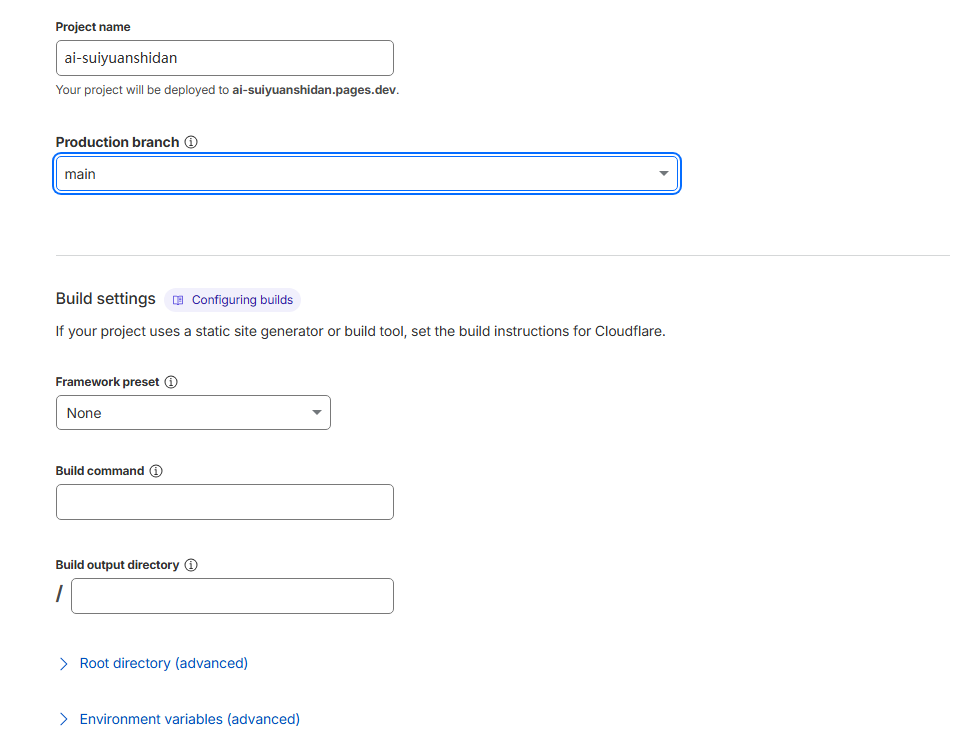969x736 pixels.
Task: Click the Root directory chevron icon
Action: (64, 663)
